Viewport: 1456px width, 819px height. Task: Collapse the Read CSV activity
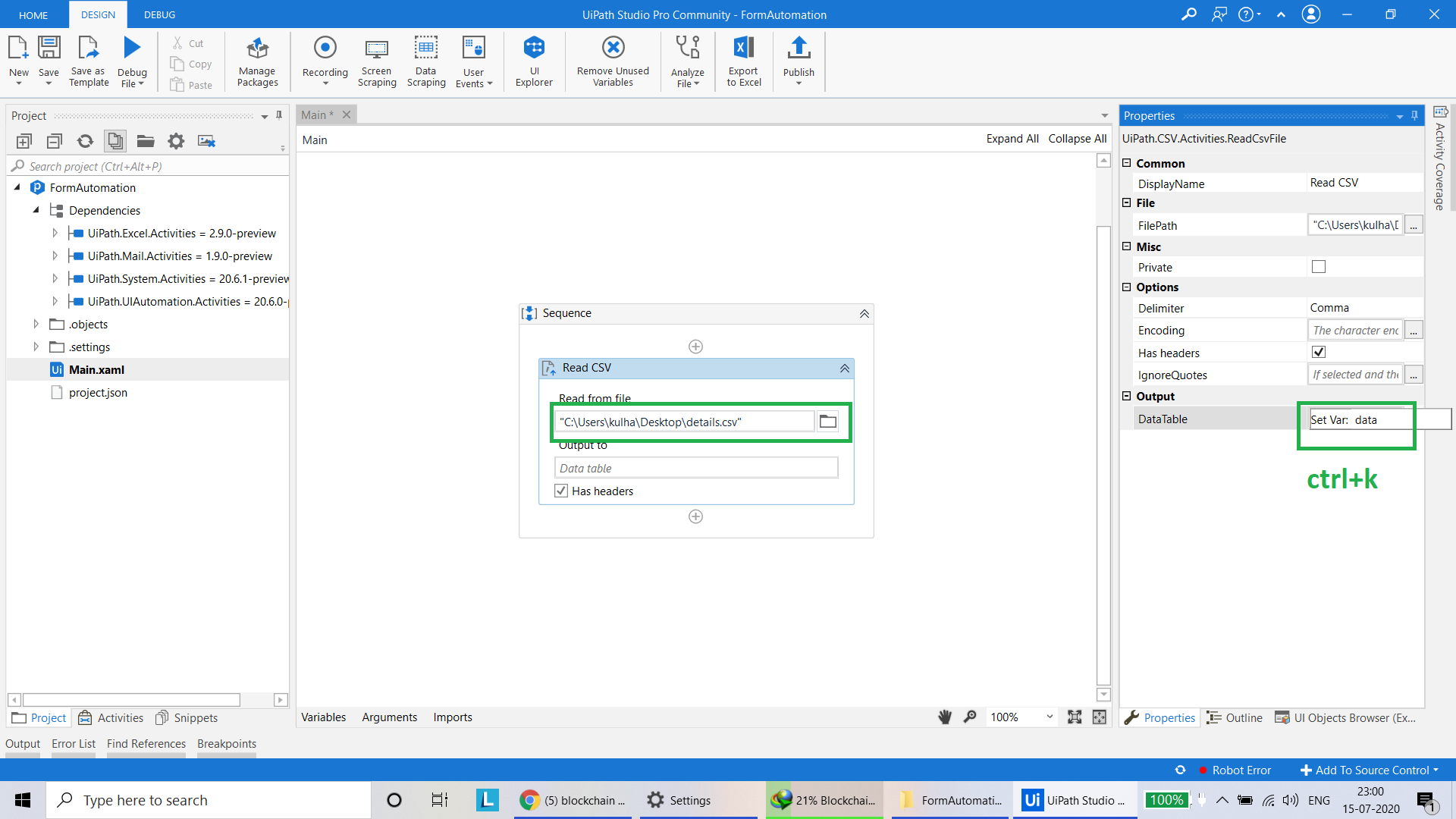pos(844,368)
